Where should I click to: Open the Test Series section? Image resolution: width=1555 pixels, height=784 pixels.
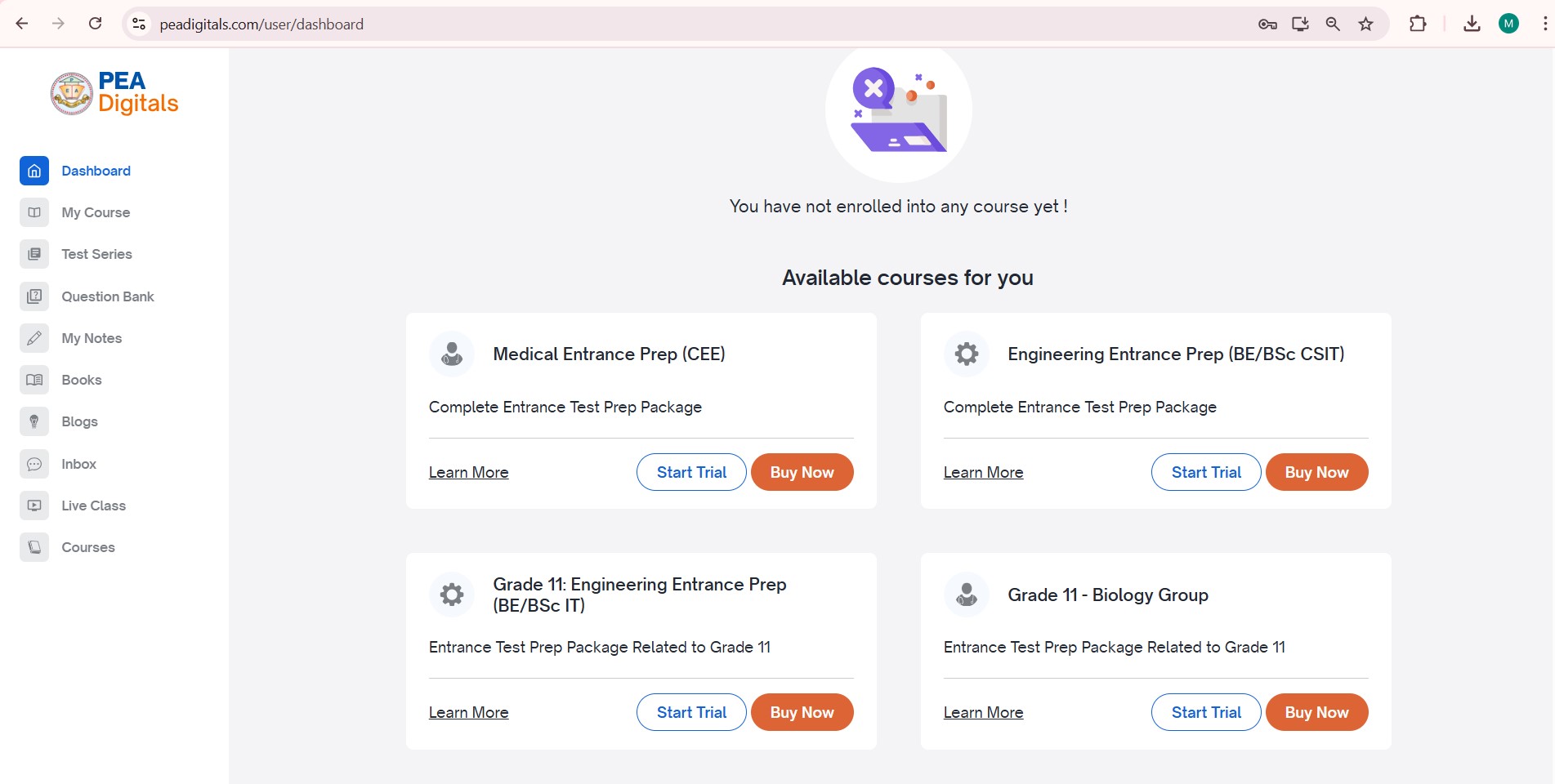pyautogui.click(x=96, y=254)
